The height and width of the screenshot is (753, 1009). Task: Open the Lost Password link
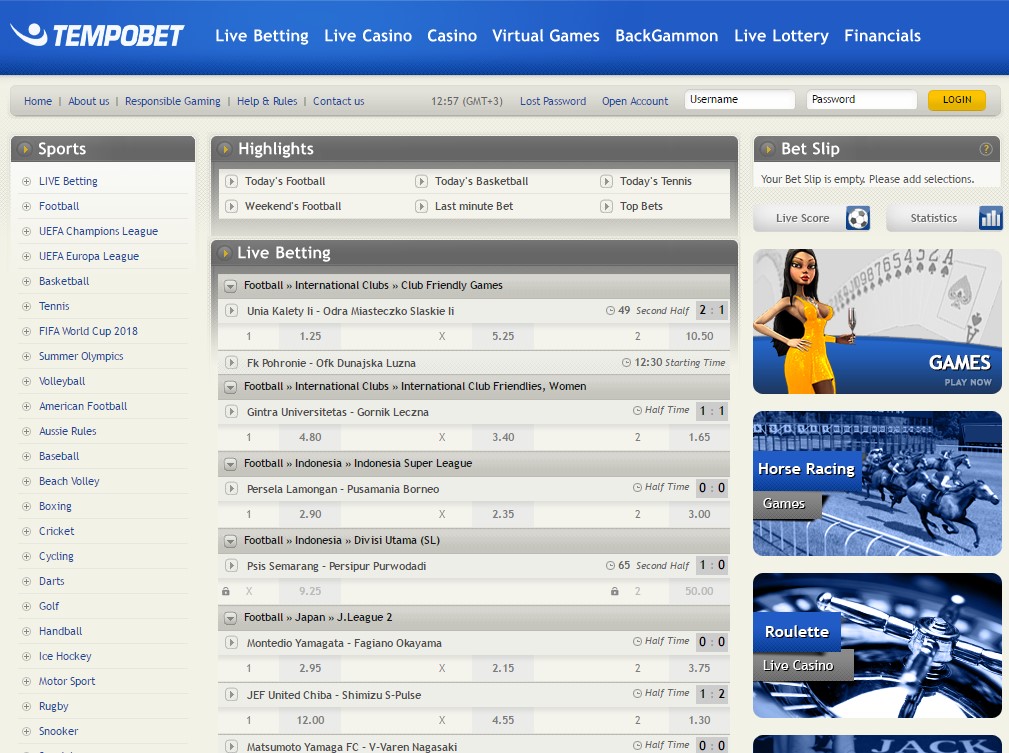552,101
